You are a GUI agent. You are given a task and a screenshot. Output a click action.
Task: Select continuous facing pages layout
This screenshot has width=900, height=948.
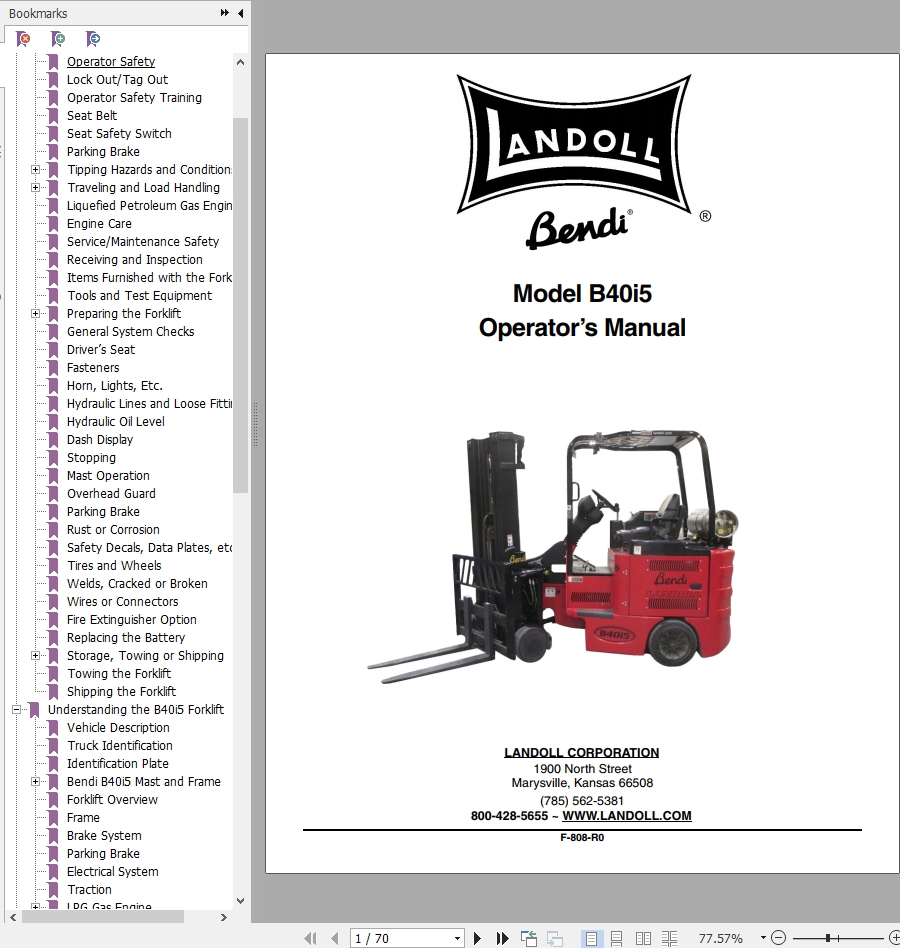(x=669, y=938)
